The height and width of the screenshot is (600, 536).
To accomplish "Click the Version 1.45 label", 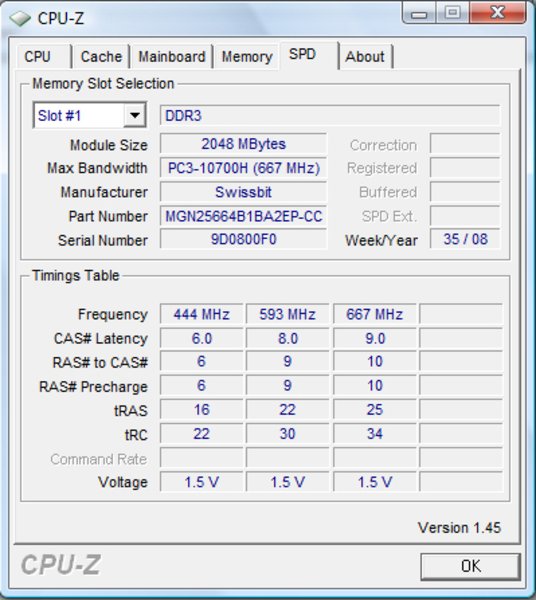I will (459, 528).
